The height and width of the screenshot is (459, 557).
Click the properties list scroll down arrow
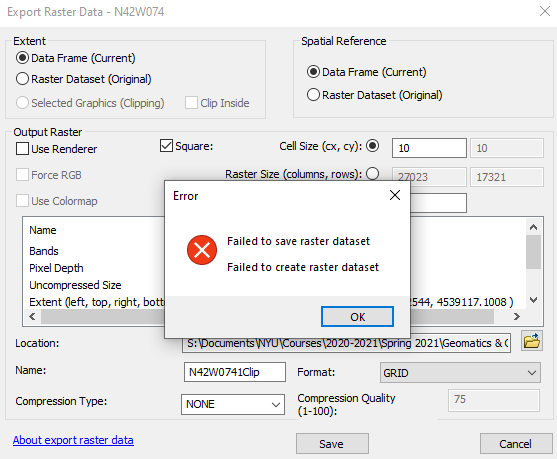pos(533,300)
